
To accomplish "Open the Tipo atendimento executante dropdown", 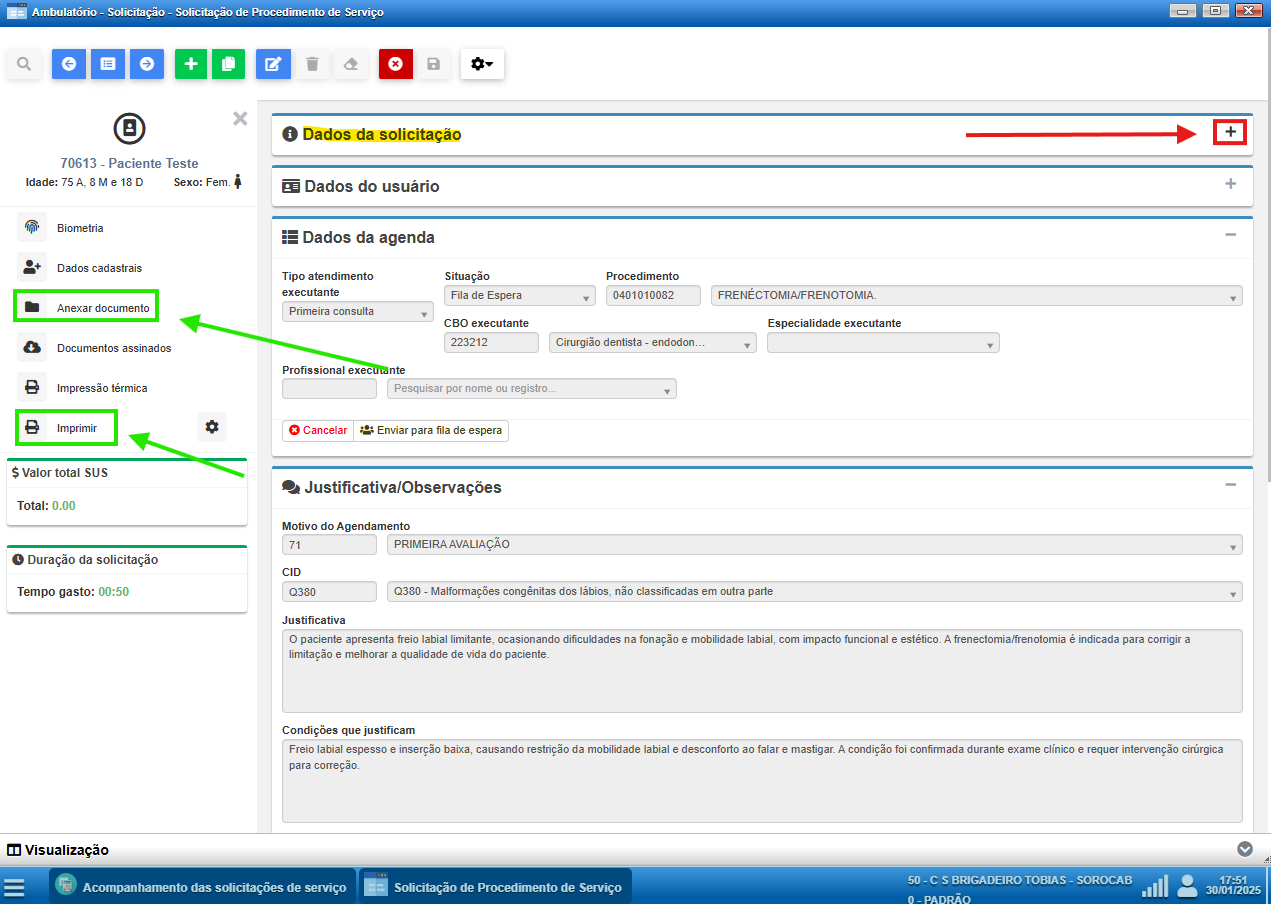I will tap(357, 312).
